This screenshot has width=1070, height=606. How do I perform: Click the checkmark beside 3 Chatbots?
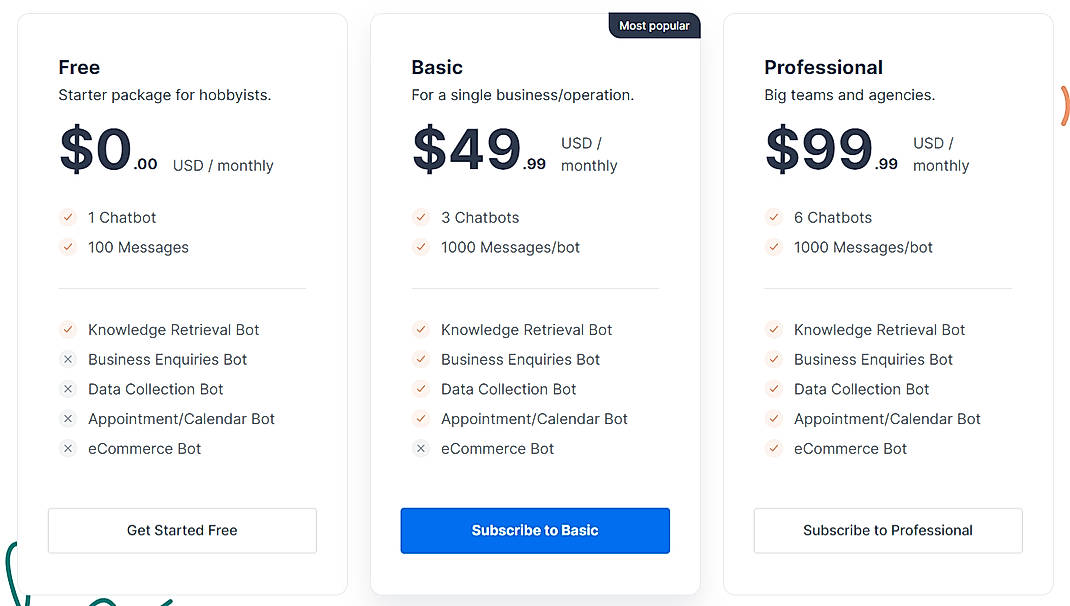421,217
